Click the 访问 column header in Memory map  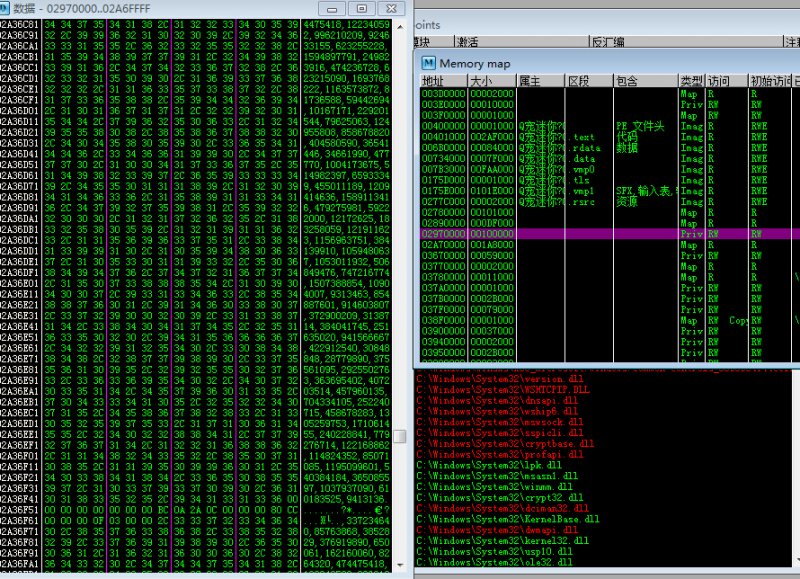tap(727, 81)
